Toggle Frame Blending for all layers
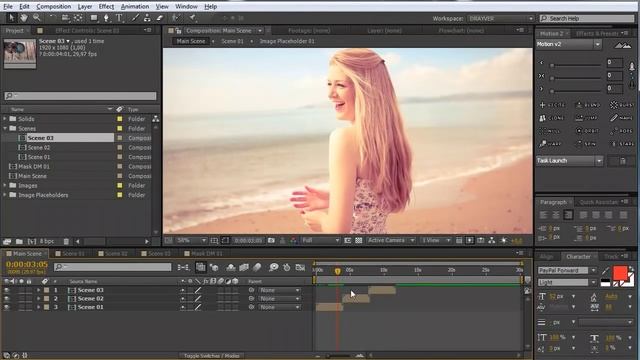Screen dimensions: 640x360 click(x=244, y=267)
